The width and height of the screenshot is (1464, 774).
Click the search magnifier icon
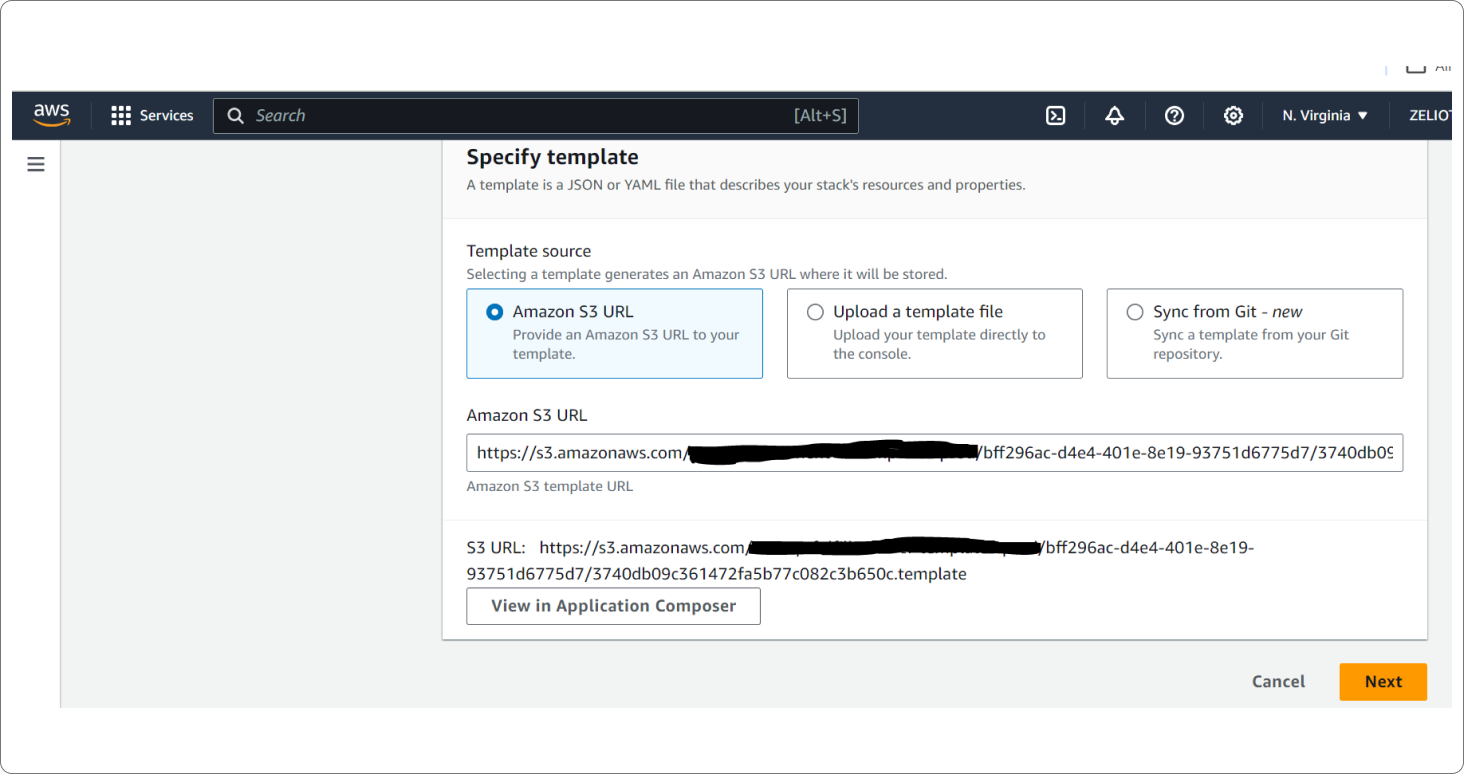(x=236, y=116)
